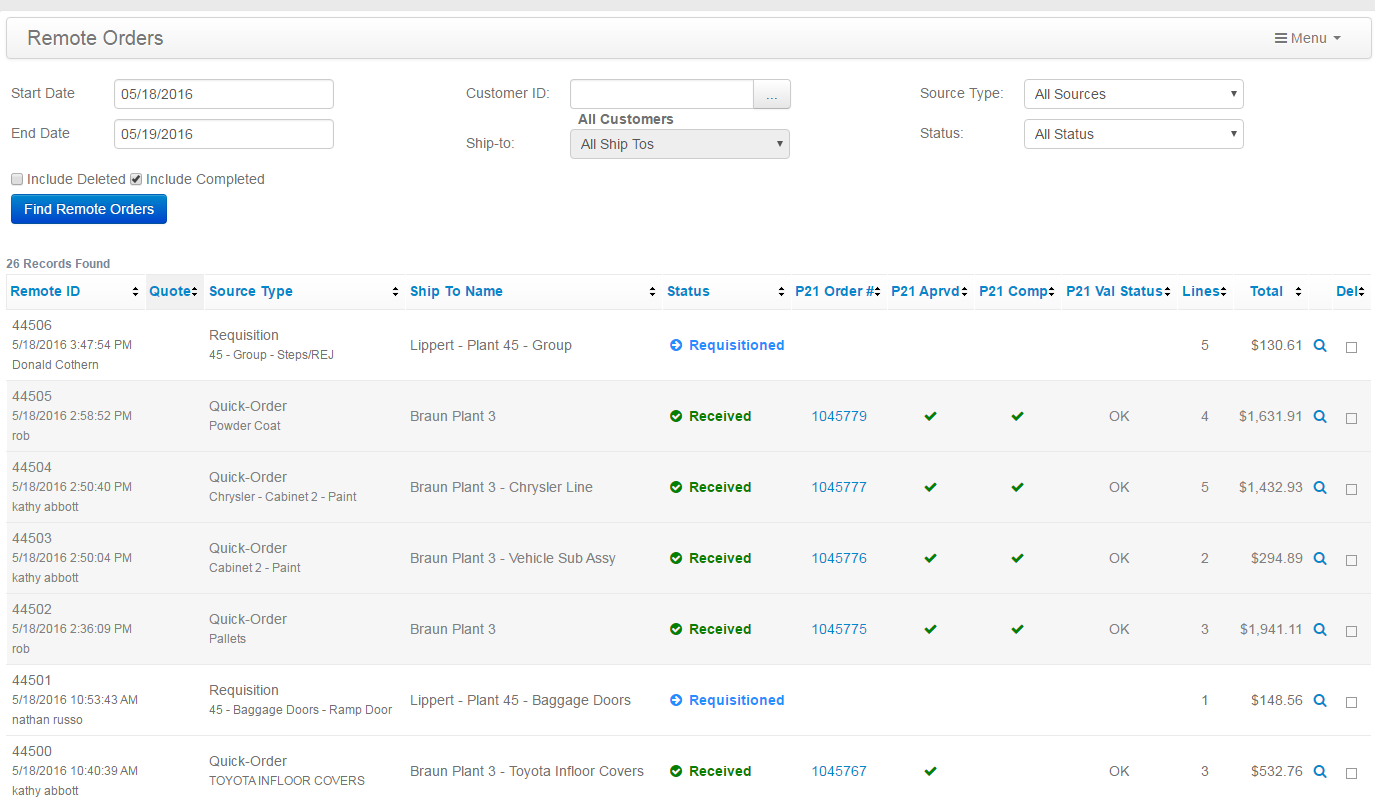The image size is (1375, 800).
Task: Sort by P21 Comp column
Action: 1017,291
